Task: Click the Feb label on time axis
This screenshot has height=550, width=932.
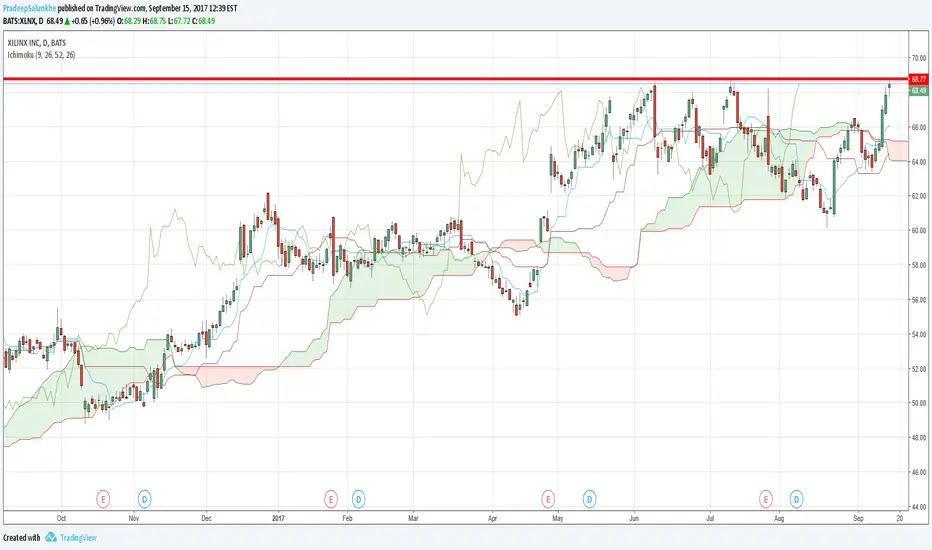Action: (x=347, y=518)
